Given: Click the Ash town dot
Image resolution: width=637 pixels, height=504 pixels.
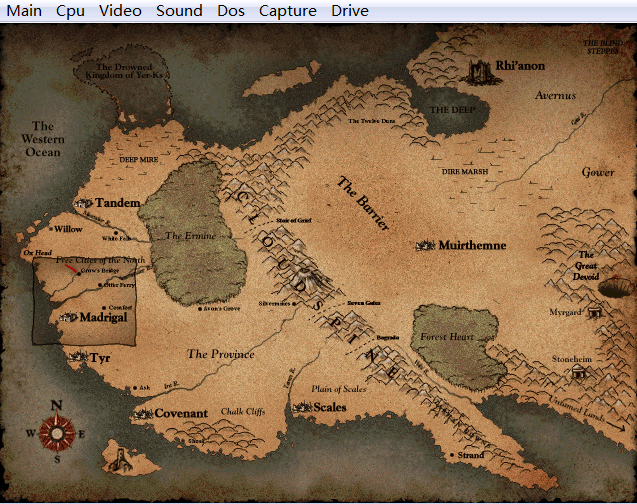Looking at the screenshot, I should 135,388.
